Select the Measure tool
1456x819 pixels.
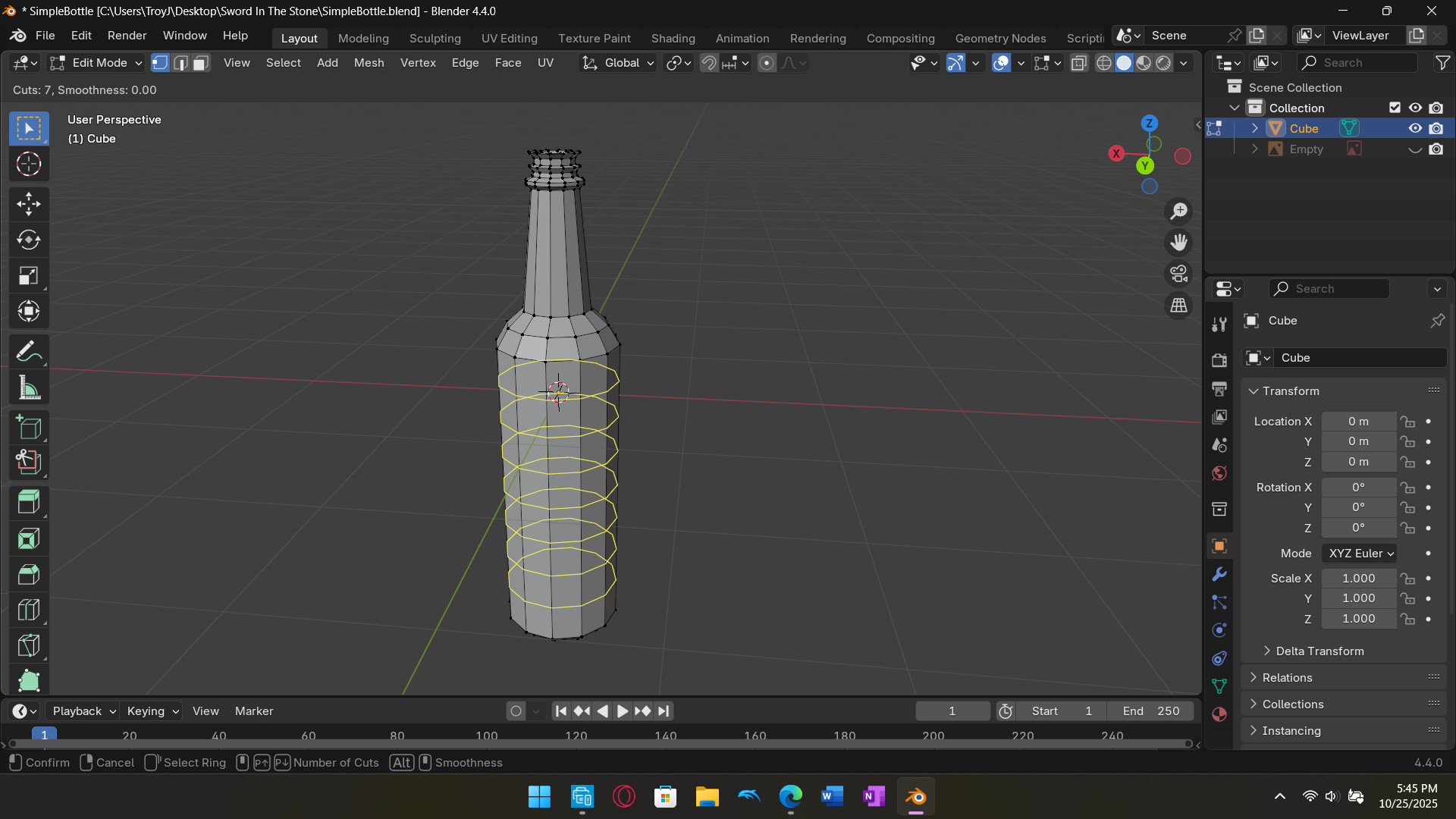click(x=29, y=388)
